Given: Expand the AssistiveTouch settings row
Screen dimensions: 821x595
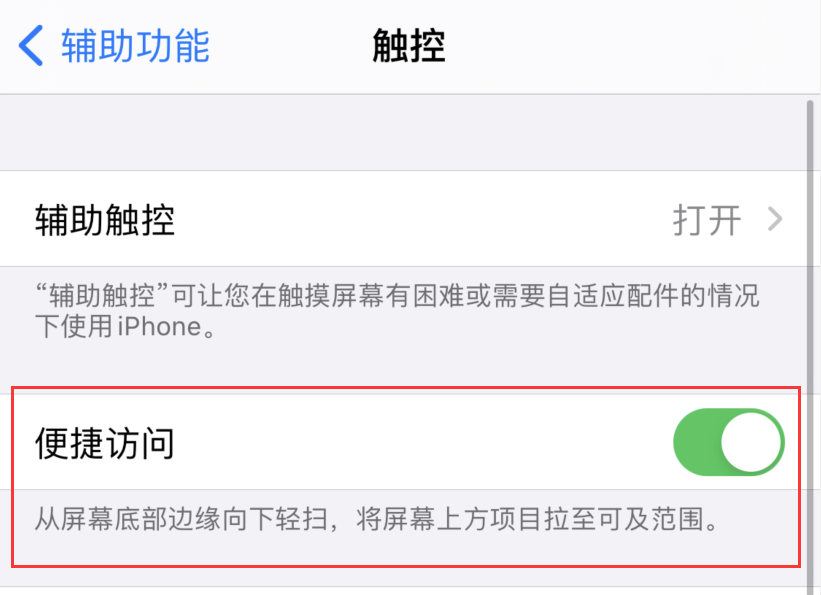Looking at the screenshot, I should 400,220.
